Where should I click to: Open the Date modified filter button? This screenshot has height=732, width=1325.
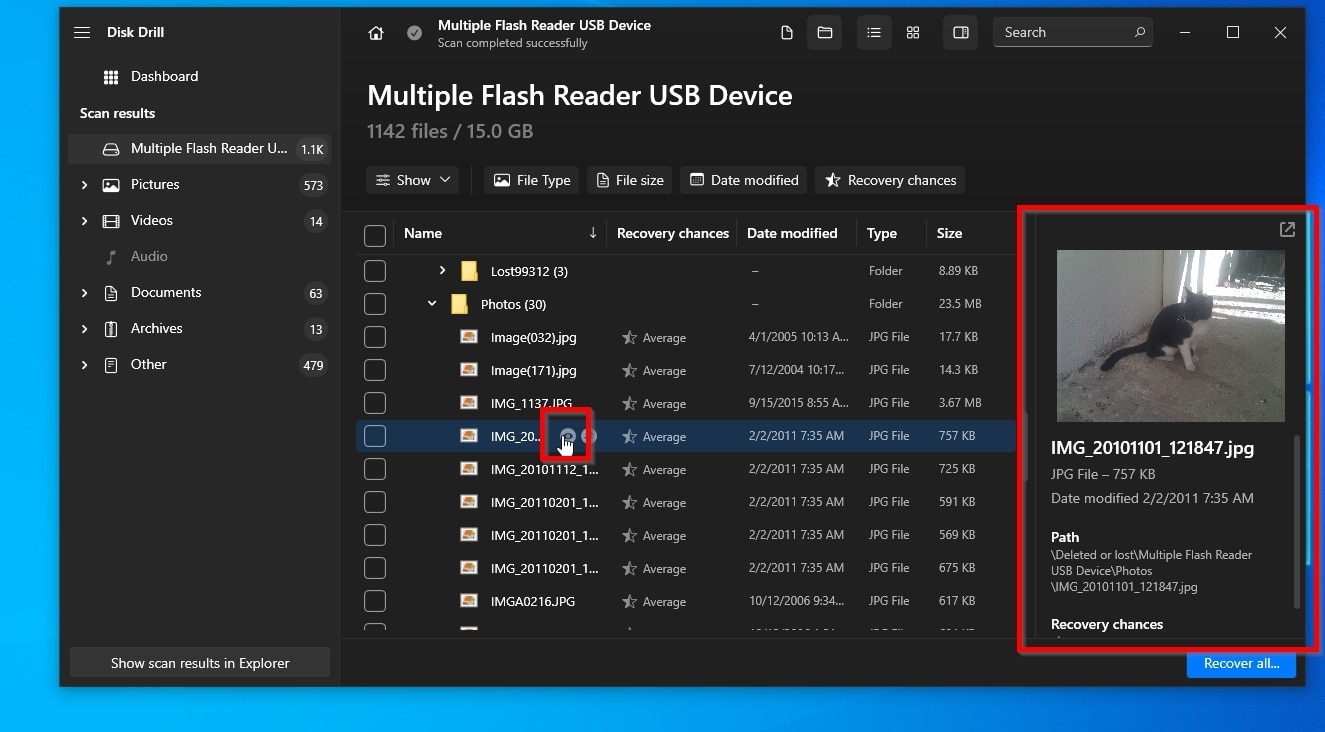[x=745, y=180]
